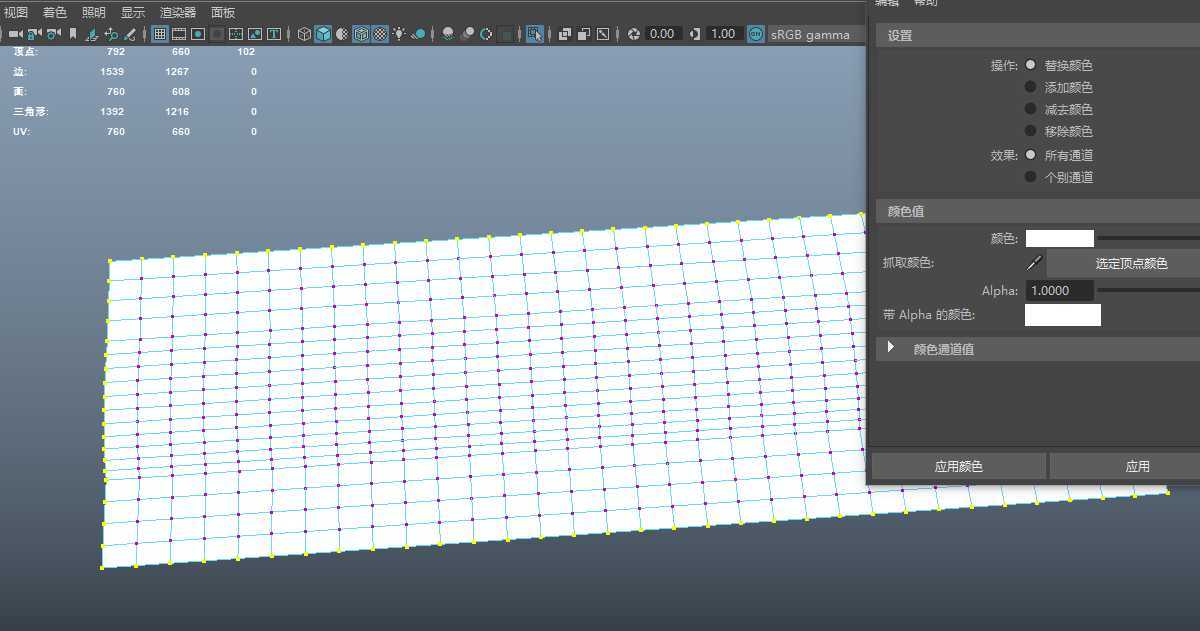The image size is (1200, 631).
Task: Select 移除颜色 operation radio button
Action: coord(1031,131)
